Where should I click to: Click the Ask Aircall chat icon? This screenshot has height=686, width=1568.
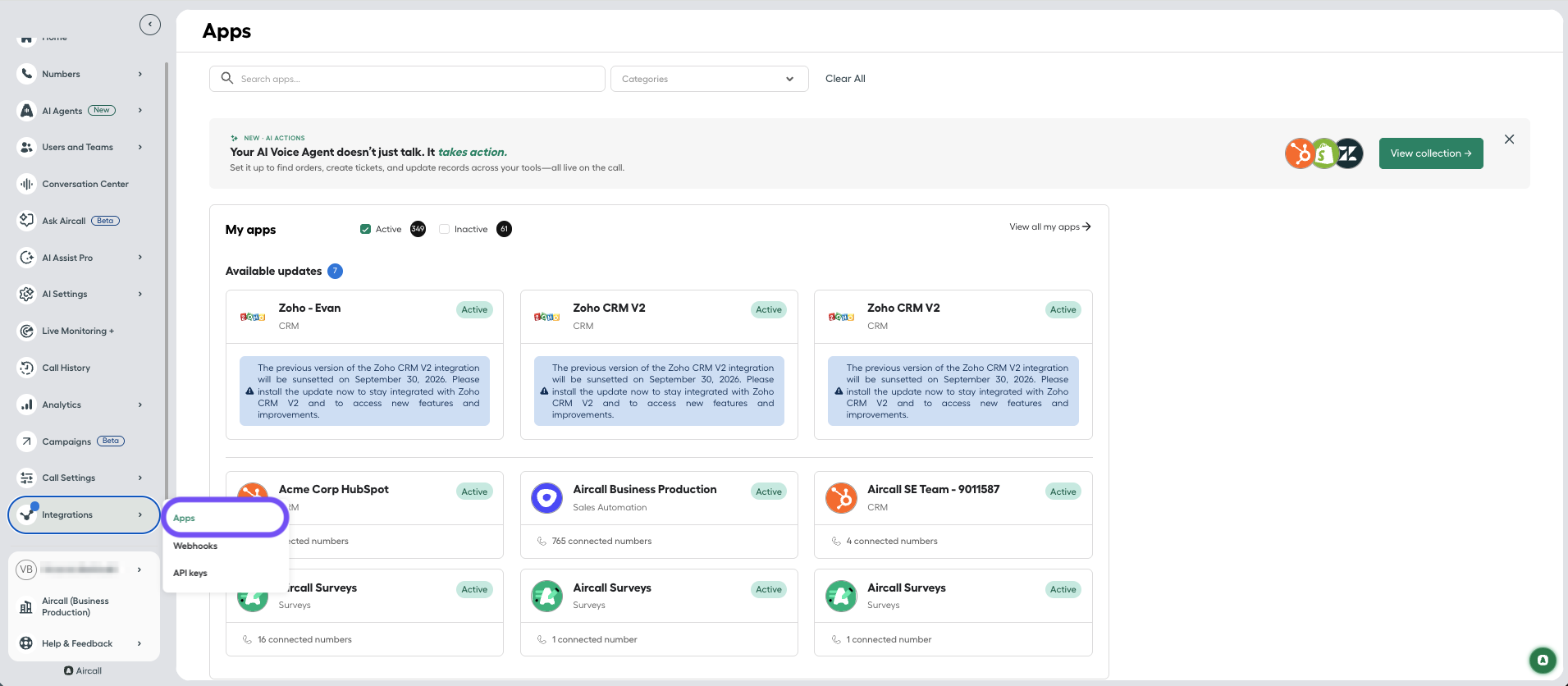click(x=26, y=221)
